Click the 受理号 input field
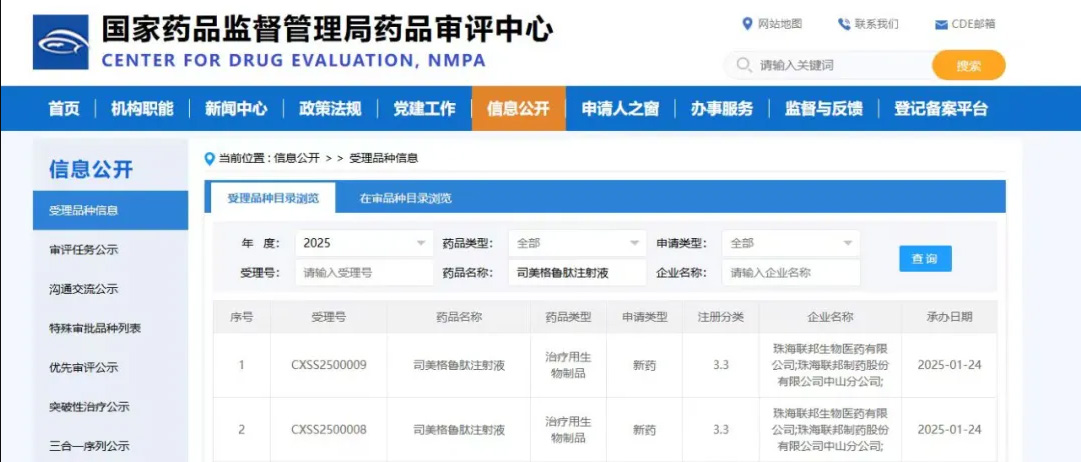 (364, 273)
